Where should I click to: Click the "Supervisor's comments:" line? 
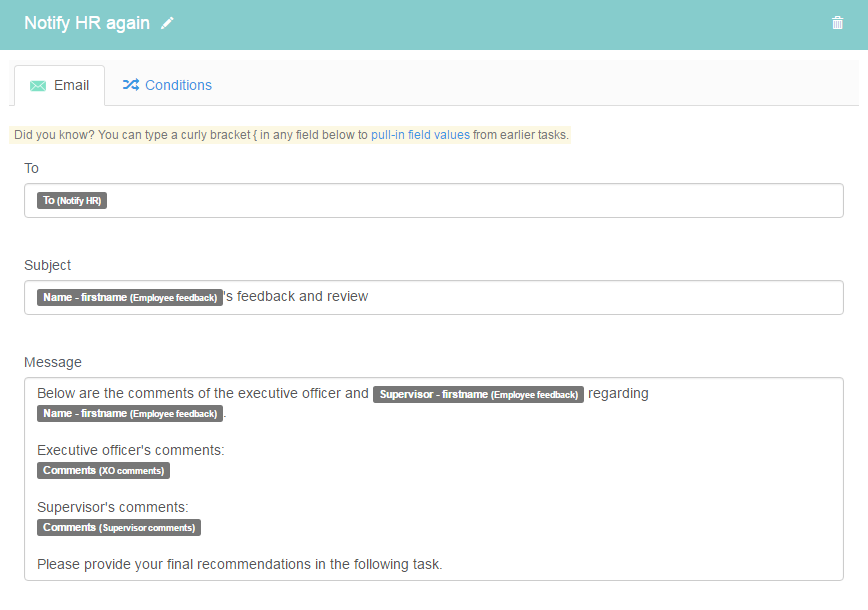coord(113,507)
